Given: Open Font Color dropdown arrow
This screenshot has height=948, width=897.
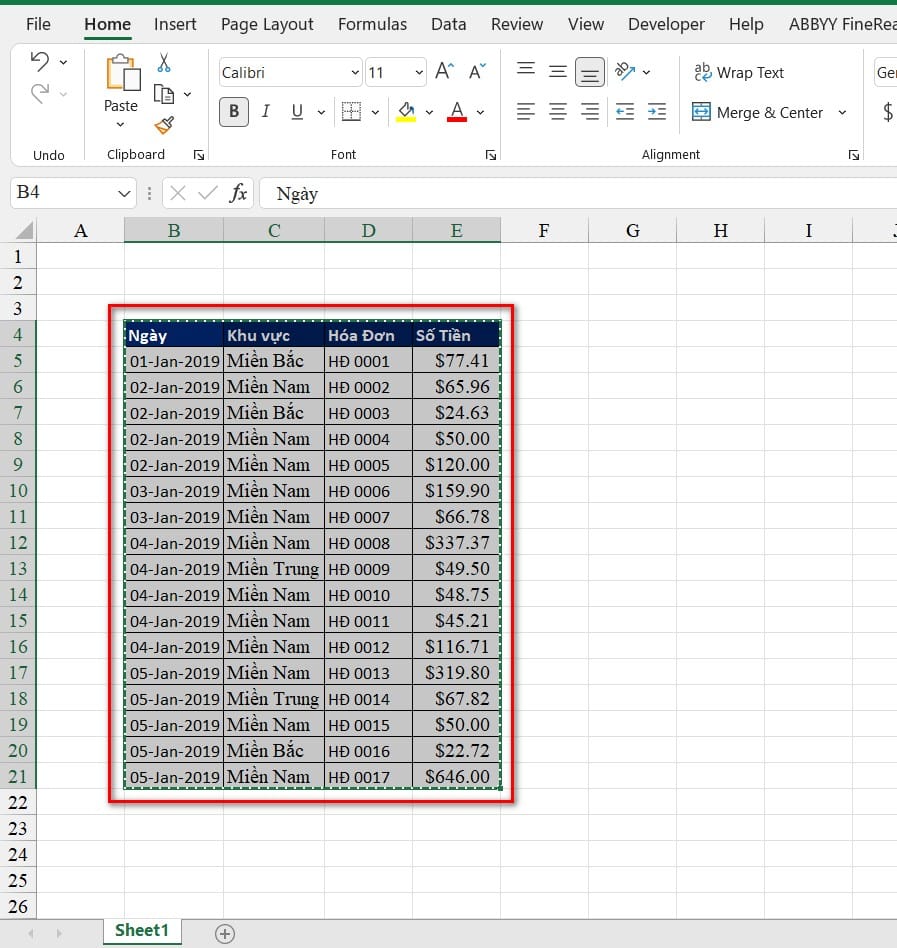Looking at the screenshot, I should (480, 112).
